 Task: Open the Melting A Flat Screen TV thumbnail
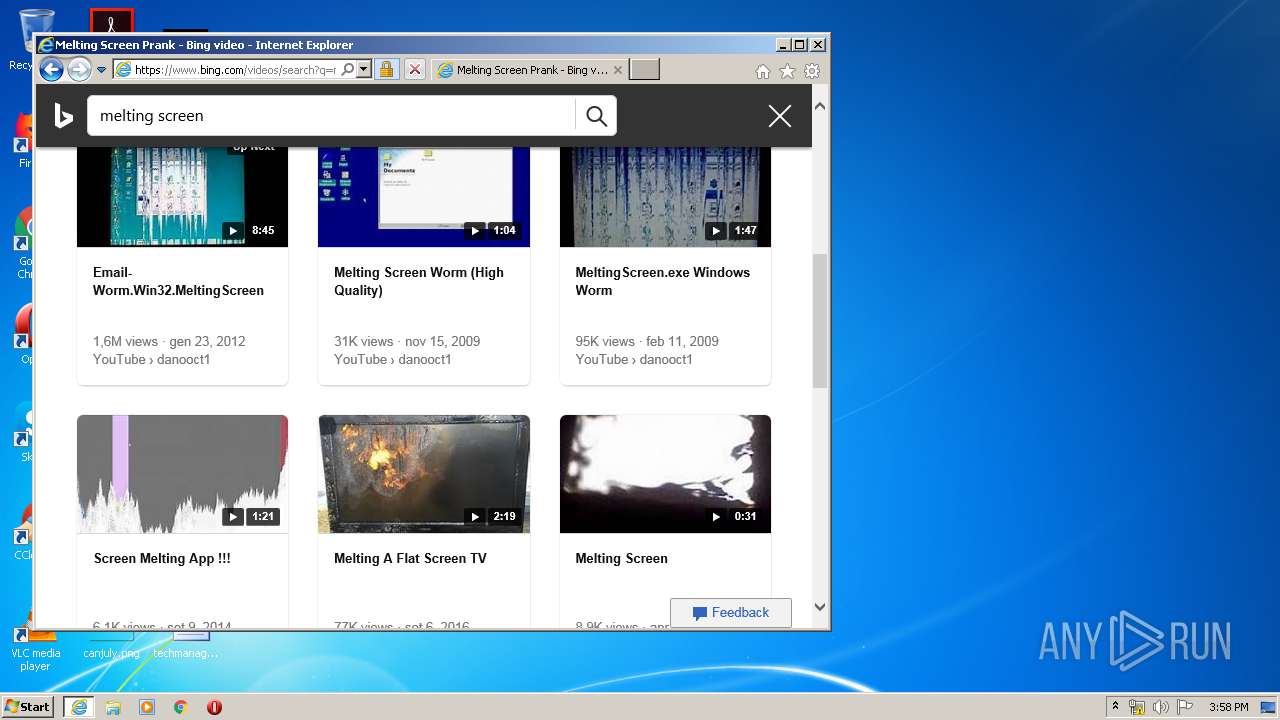(424, 474)
